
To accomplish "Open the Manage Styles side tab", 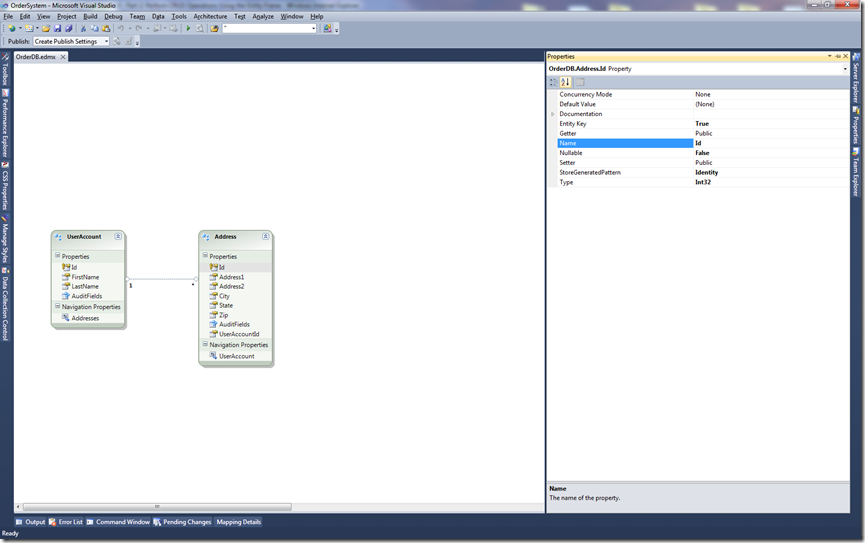I will coord(5,239).
